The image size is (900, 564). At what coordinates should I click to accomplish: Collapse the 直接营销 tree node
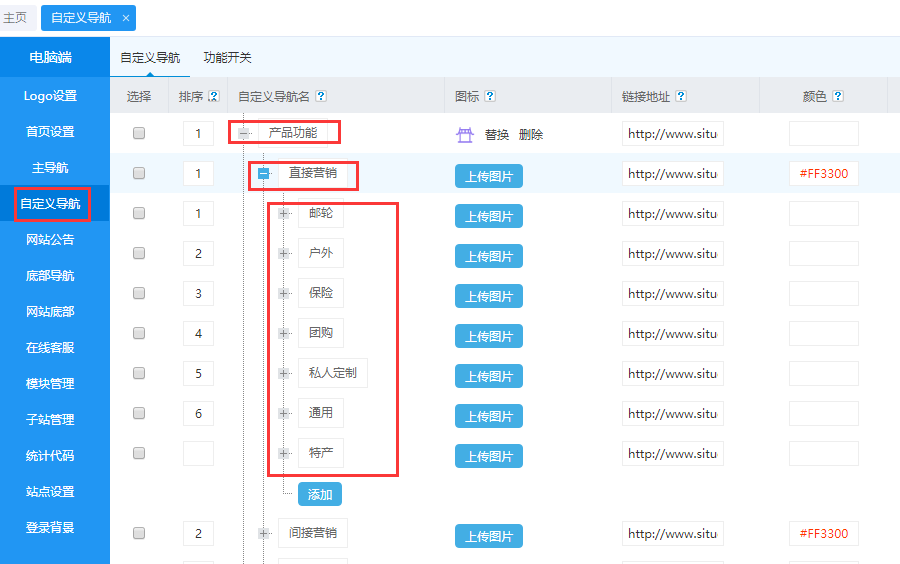click(264, 173)
